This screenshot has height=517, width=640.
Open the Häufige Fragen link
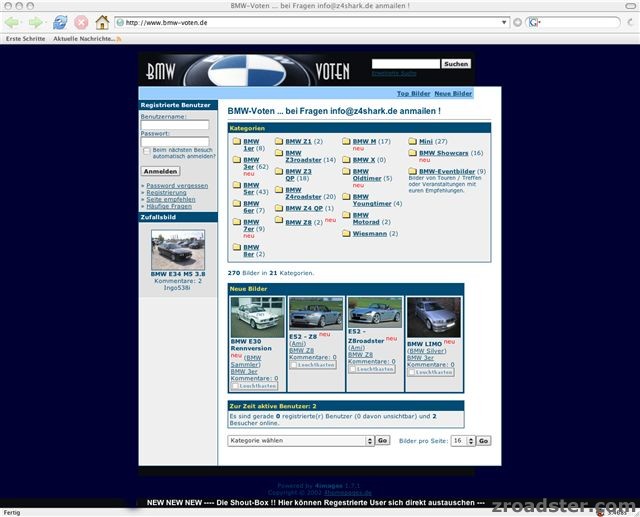(169, 206)
